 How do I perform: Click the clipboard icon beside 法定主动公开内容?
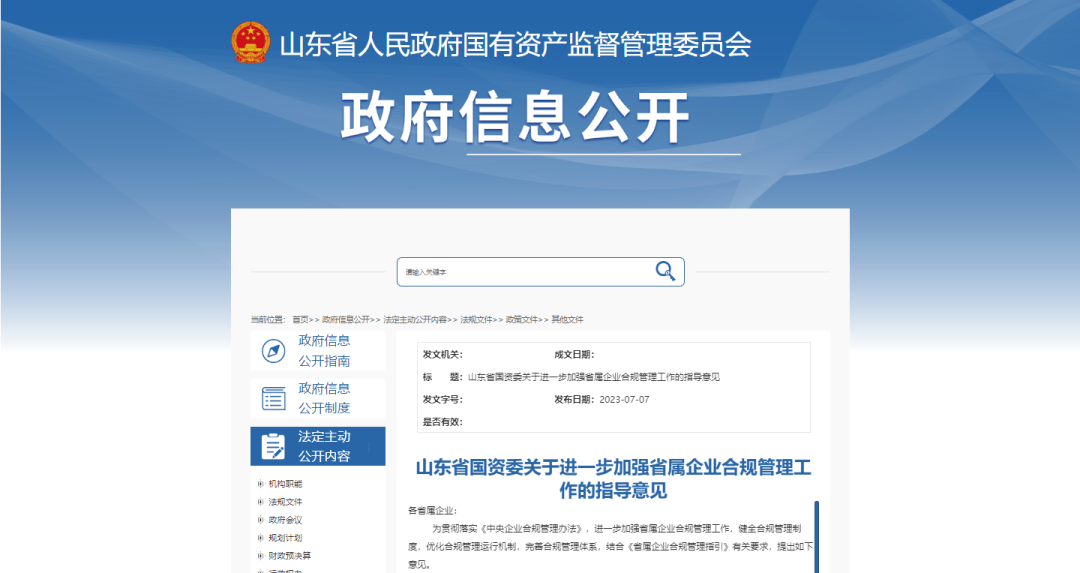click(273, 446)
